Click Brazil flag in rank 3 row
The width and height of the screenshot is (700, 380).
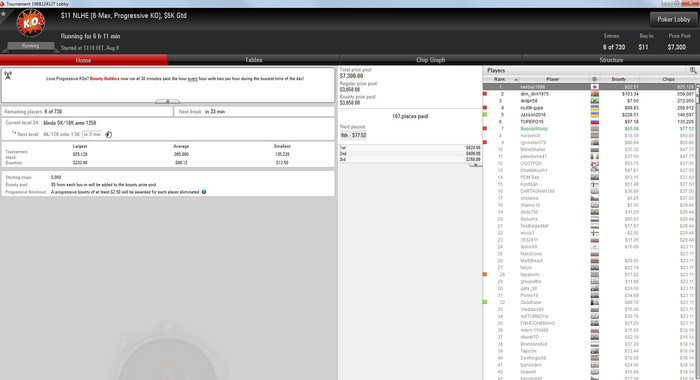(595, 101)
